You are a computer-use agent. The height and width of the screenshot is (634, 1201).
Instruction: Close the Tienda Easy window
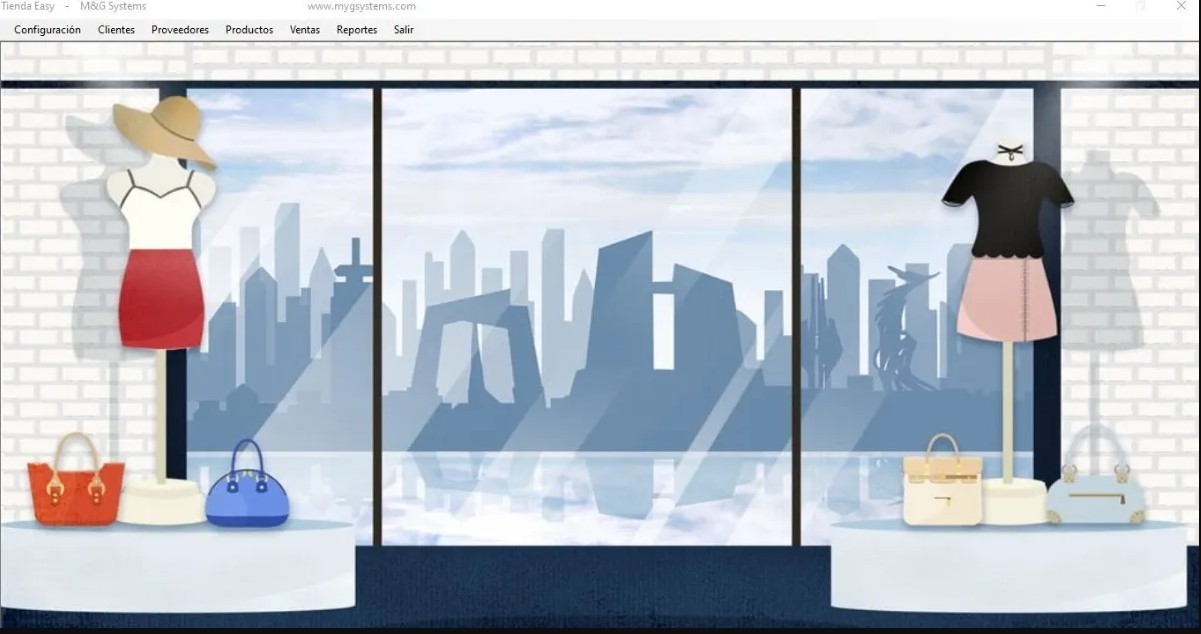[1181, 6]
